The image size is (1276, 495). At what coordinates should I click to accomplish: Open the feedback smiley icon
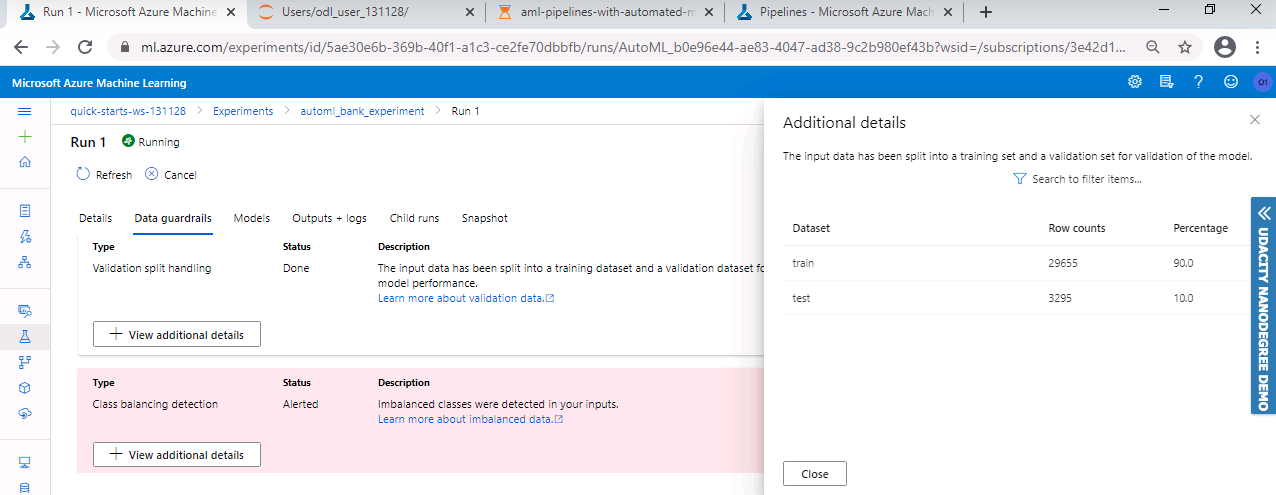coord(1230,82)
